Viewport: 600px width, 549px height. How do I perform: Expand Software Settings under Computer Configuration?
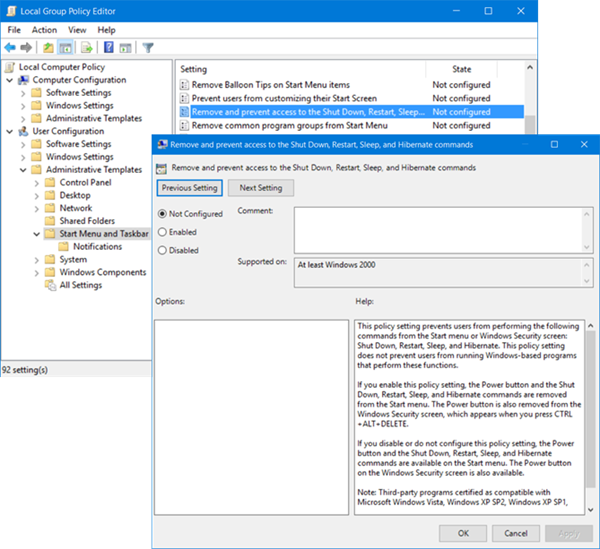click(x=23, y=93)
